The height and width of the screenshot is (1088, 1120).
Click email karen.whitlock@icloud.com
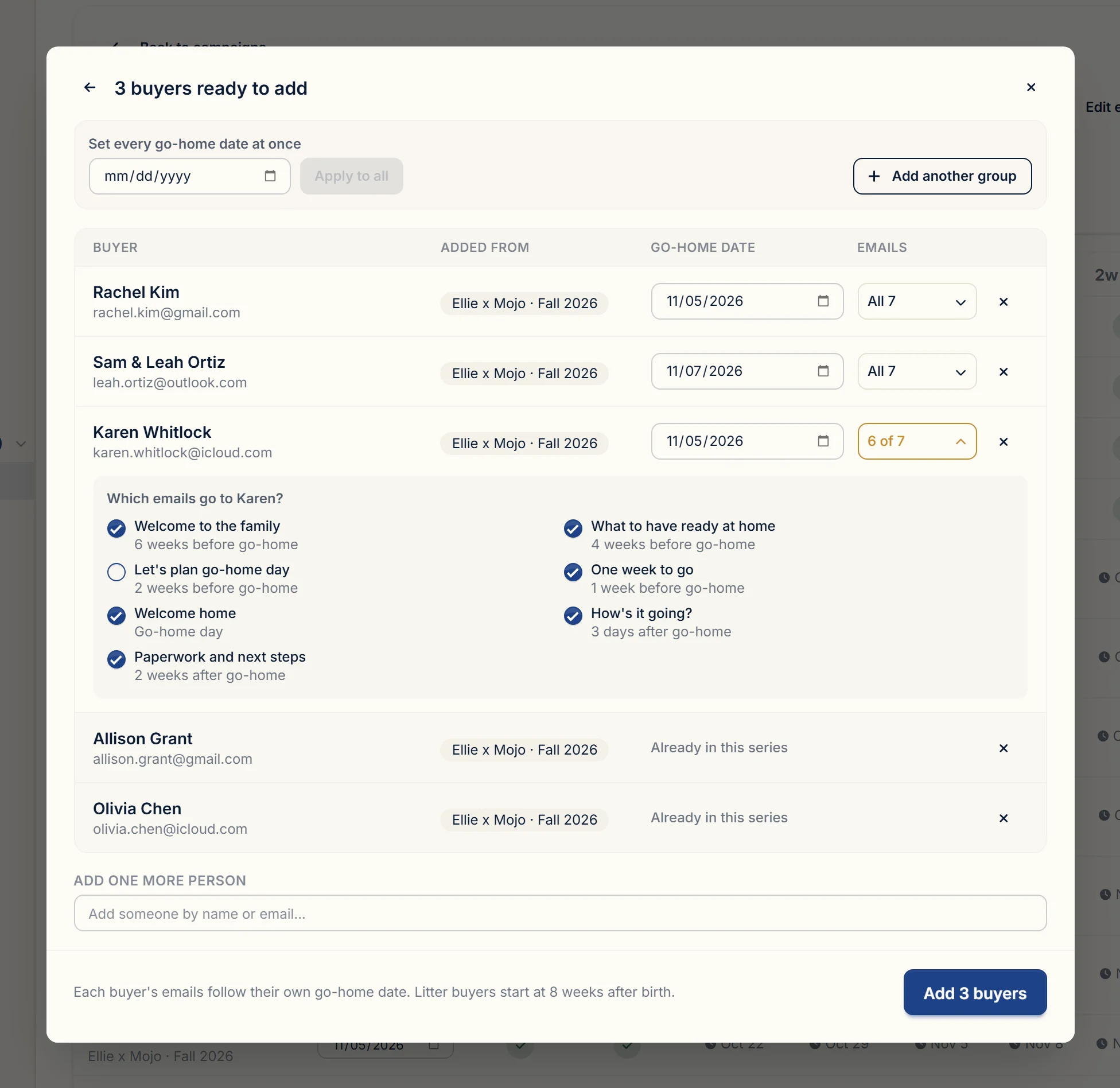(x=182, y=453)
